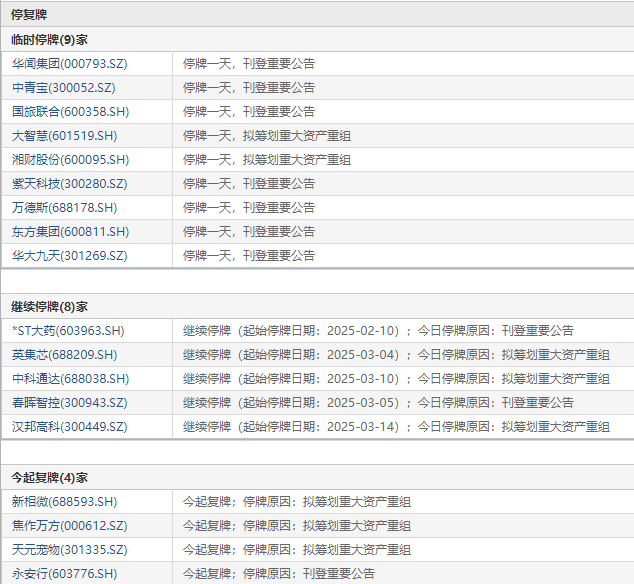Select the 停复牌 section title
Screen dimensions: 634x584
29,15
